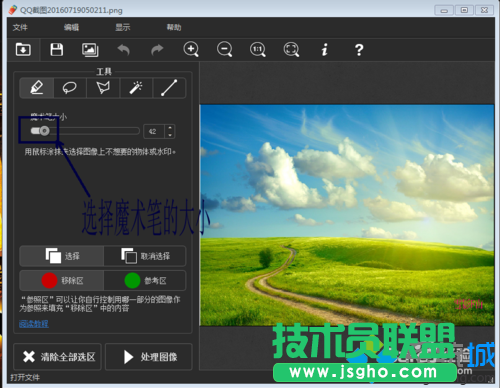This screenshot has height=388, width=500.
Task: Select the lasso selection tool
Action: tap(70, 88)
